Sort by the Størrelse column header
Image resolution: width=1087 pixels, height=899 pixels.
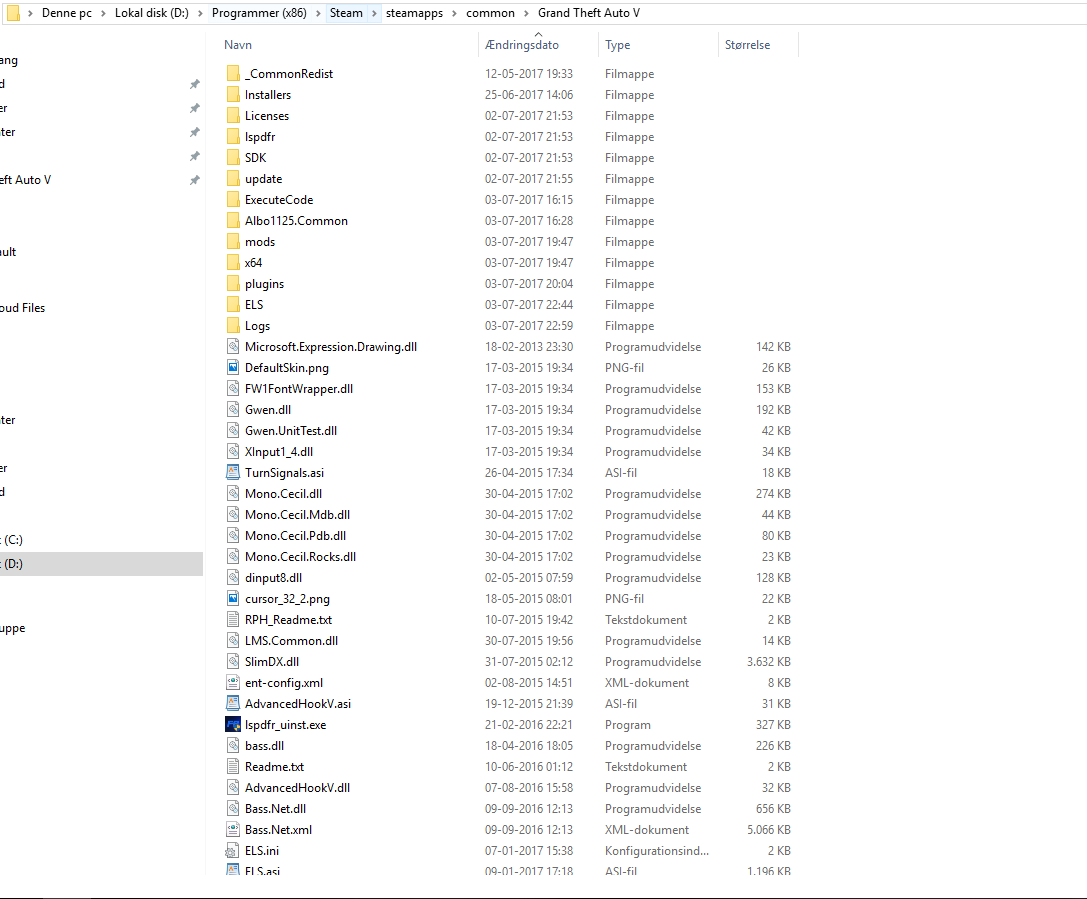point(747,45)
